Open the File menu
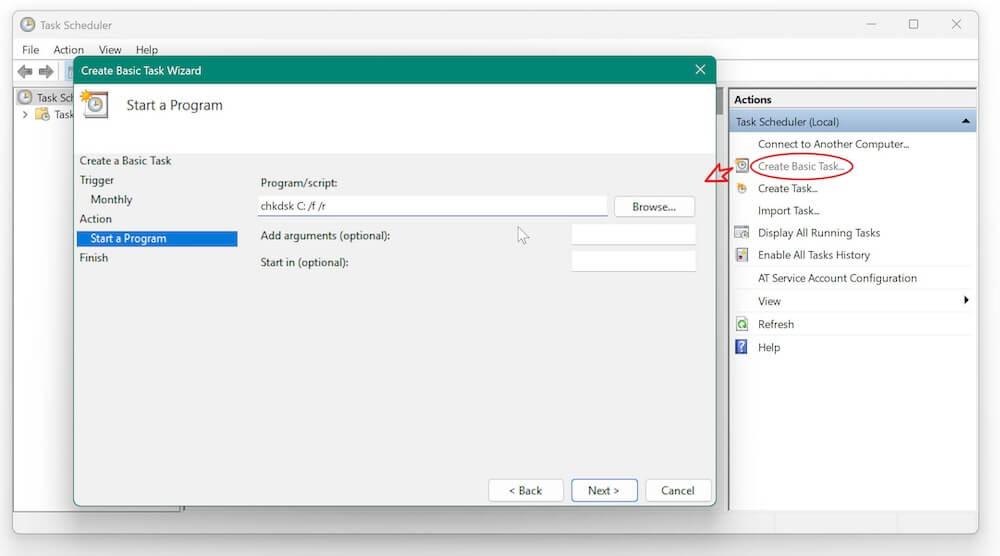1000x556 pixels. [x=31, y=49]
